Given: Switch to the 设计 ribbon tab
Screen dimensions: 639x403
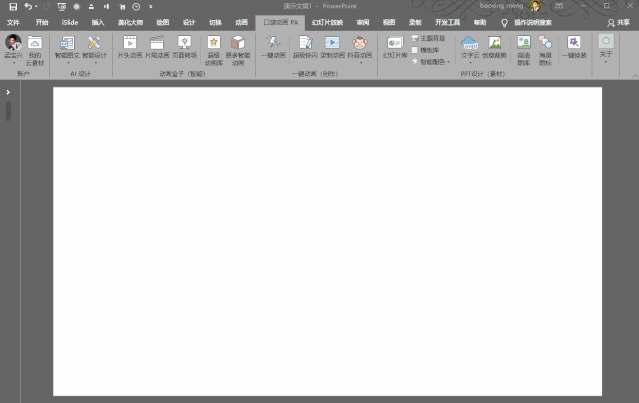Looking at the screenshot, I should [x=189, y=22].
